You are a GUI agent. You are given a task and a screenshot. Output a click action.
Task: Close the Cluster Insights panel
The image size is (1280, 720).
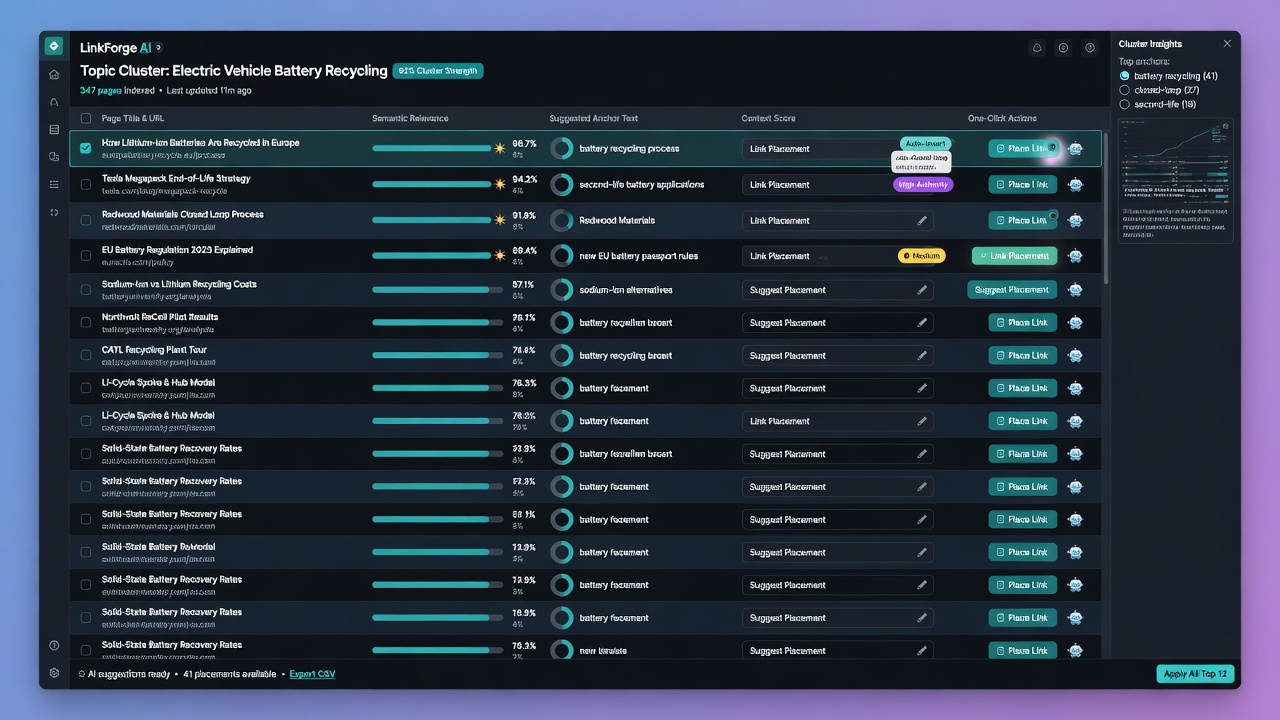[1227, 44]
